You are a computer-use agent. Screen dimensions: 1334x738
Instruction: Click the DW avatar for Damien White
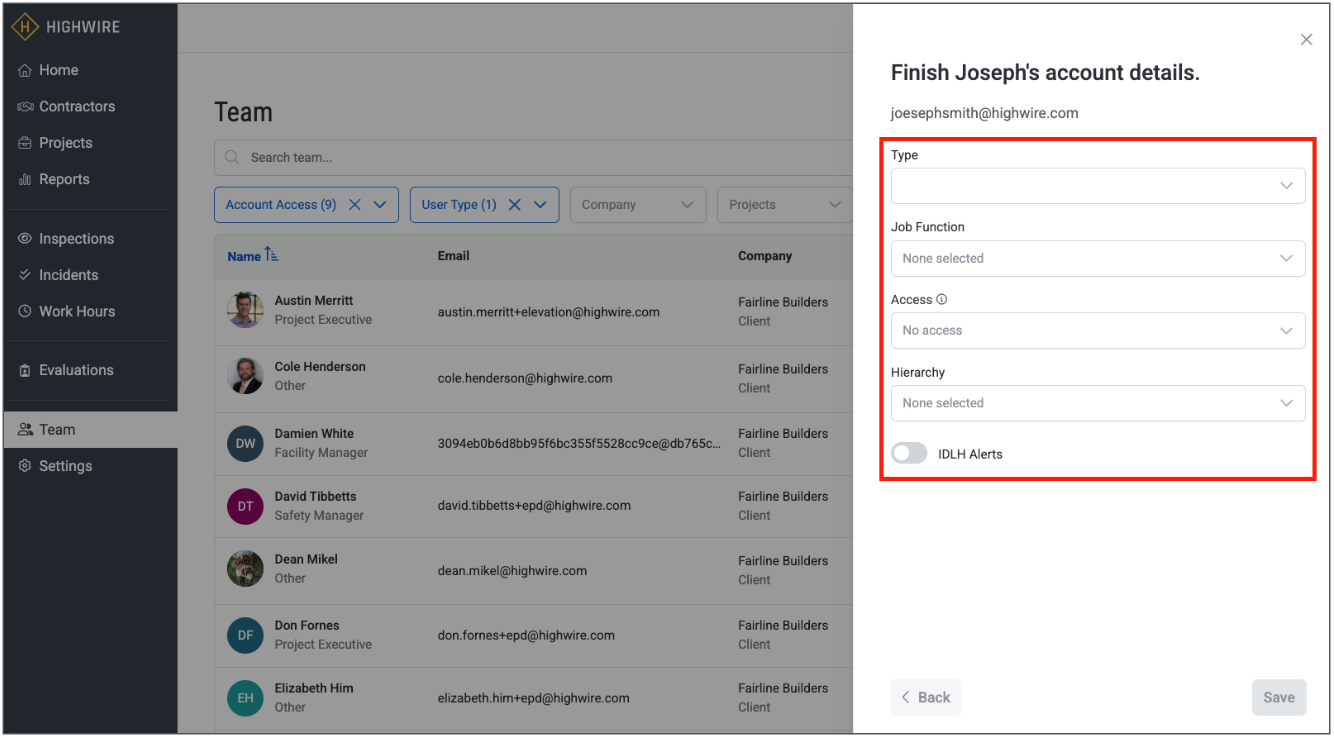pos(245,443)
